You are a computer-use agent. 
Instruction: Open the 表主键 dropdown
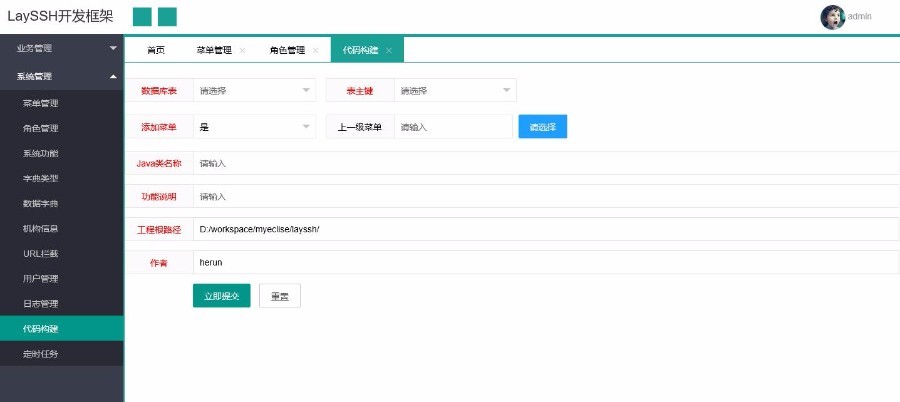tap(455, 90)
